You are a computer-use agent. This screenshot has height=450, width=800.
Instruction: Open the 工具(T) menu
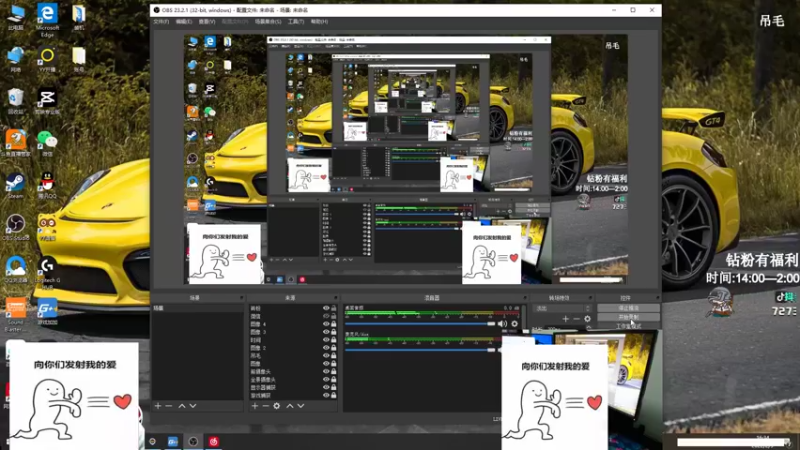pos(296,22)
